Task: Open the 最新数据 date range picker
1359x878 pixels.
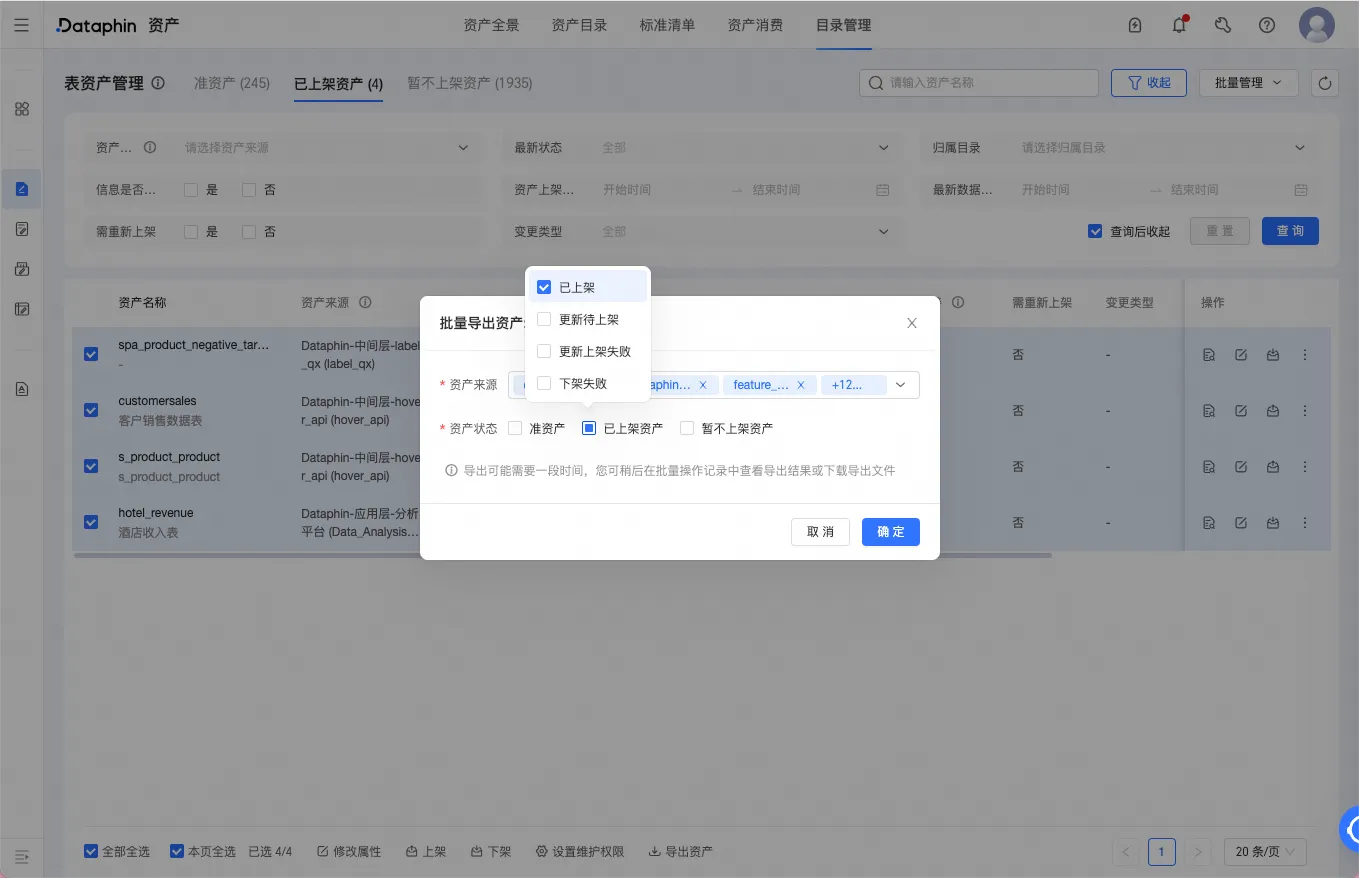Action: pos(1164,190)
